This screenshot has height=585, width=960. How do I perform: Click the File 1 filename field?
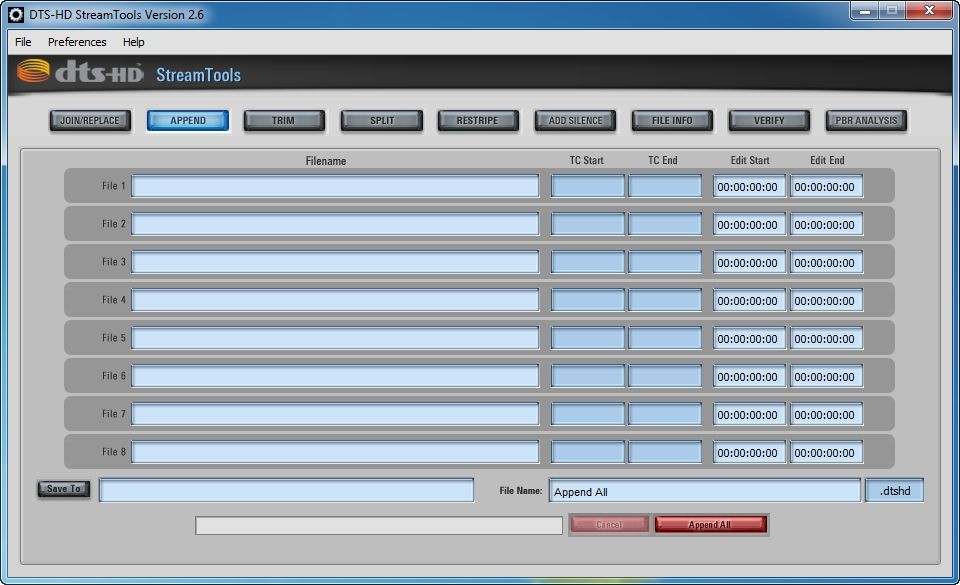pos(336,186)
